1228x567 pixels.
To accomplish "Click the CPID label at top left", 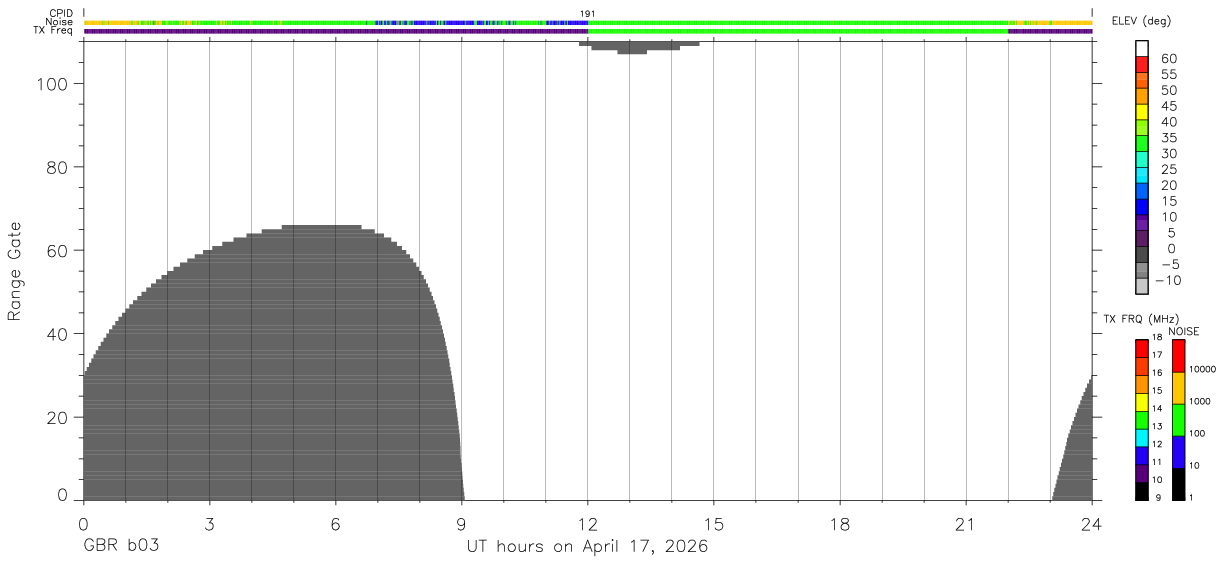I will point(61,13).
